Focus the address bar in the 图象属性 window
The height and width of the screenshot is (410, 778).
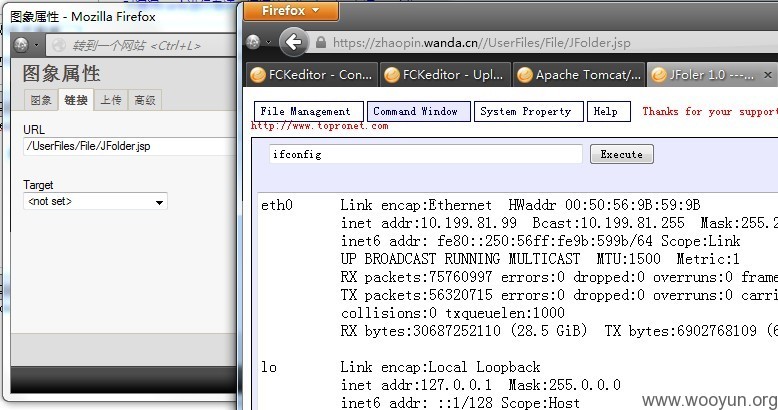[141, 46]
